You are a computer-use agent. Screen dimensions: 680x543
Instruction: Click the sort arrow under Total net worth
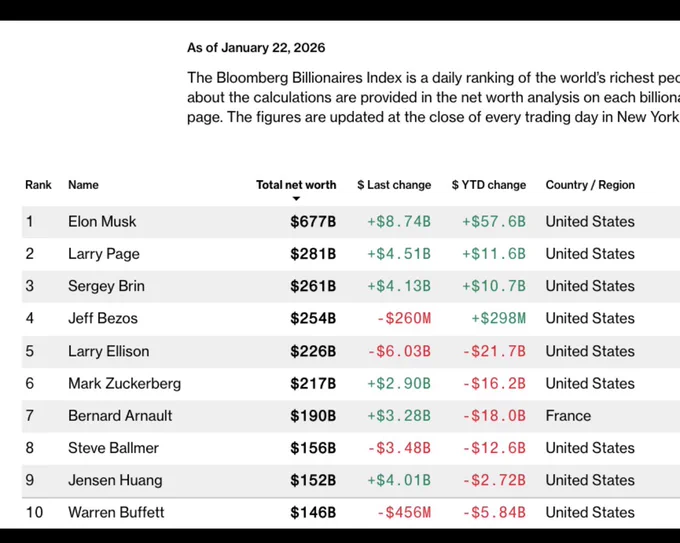point(296,199)
